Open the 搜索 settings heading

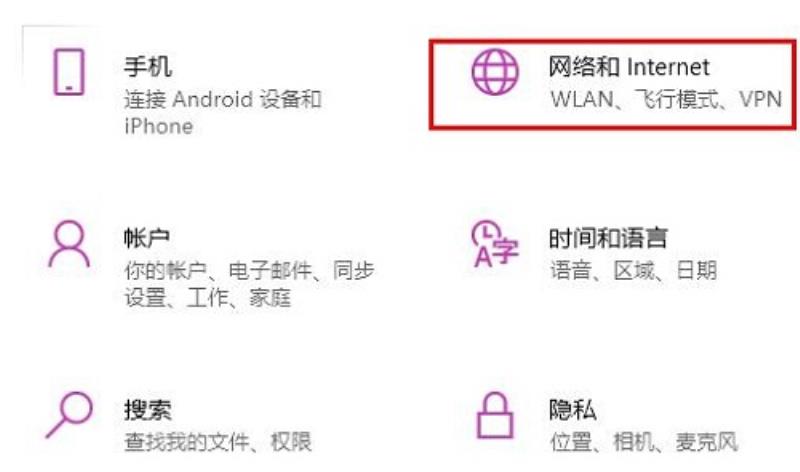tap(147, 410)
